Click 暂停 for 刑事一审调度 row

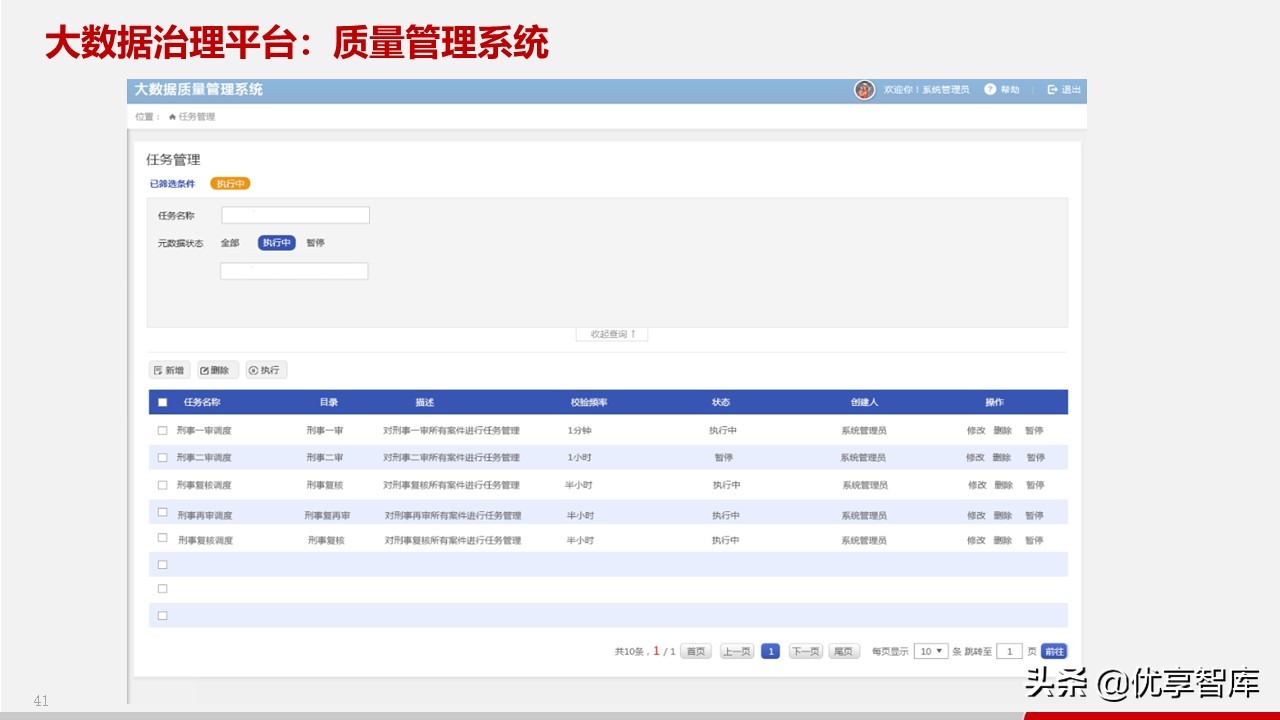coord(1034,431)
